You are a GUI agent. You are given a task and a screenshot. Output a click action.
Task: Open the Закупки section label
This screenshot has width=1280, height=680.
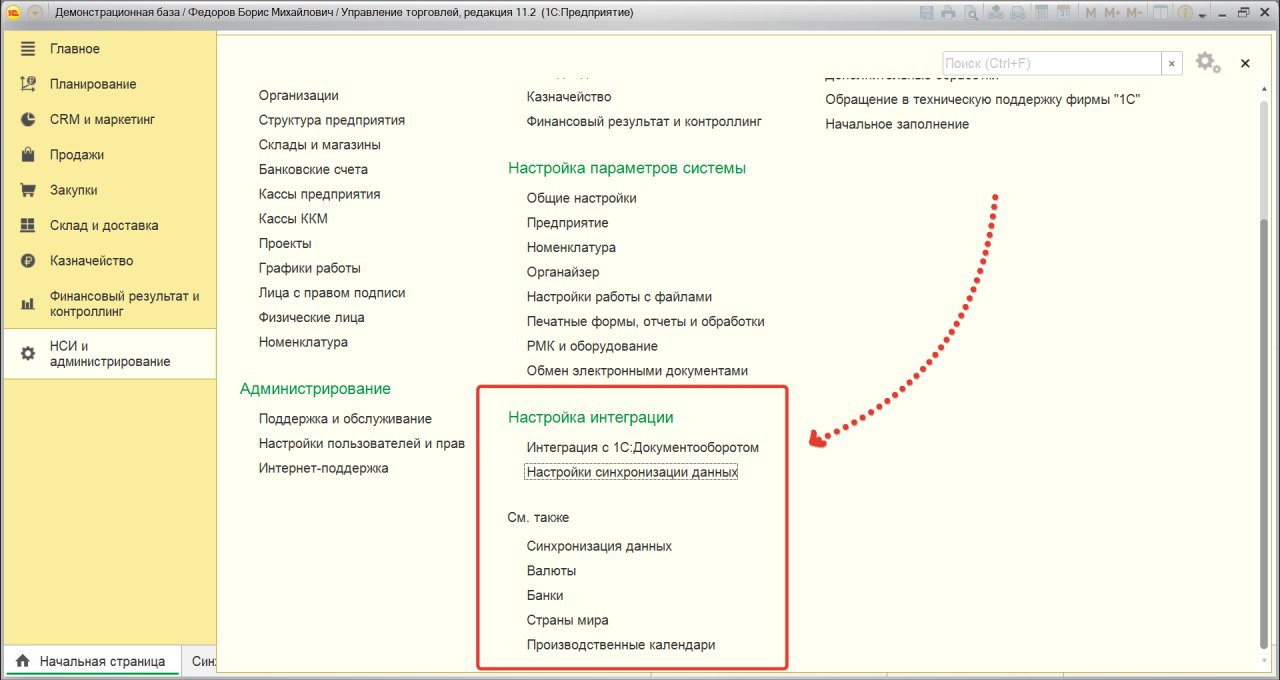click(x=74, y=190)
